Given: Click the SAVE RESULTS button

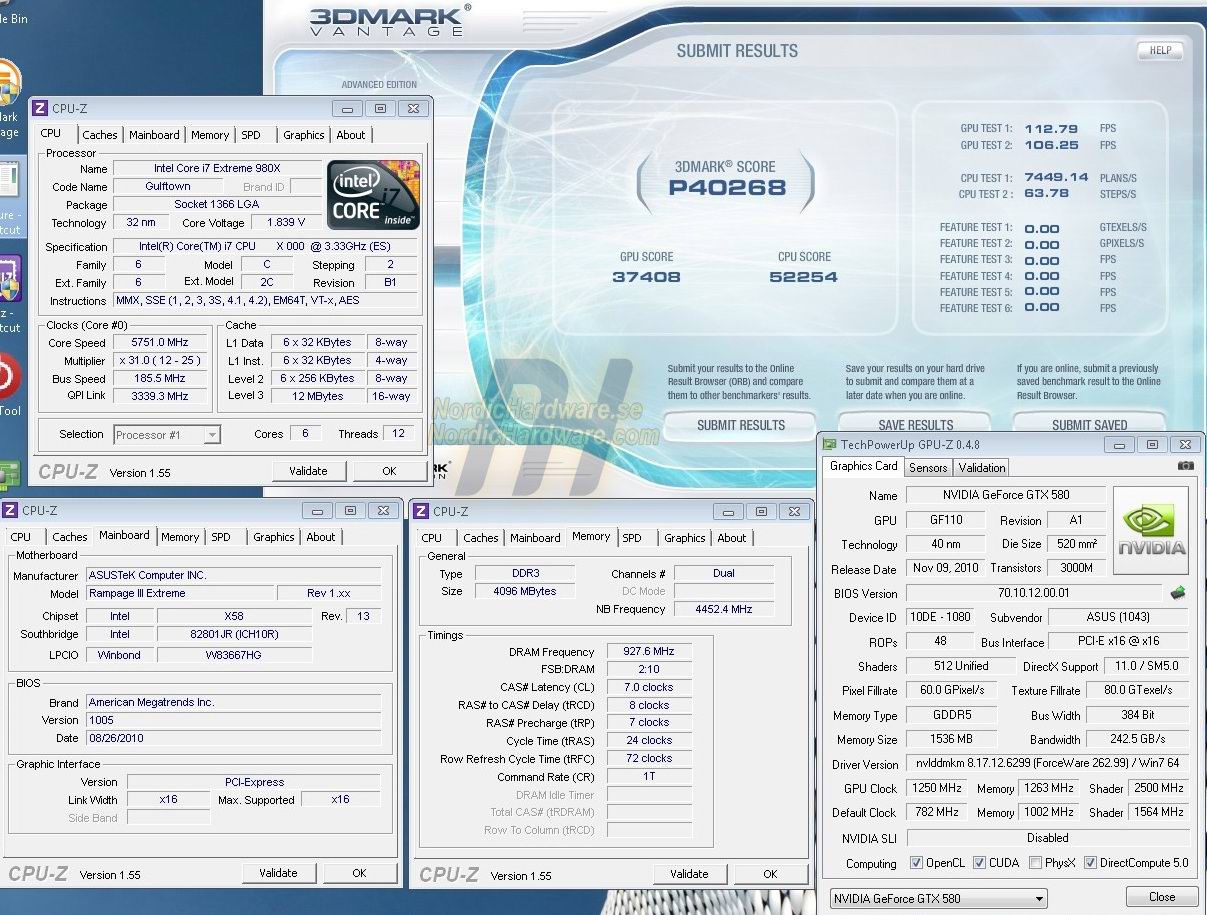Looking at the screenshot, I should [x=915, y=425].
